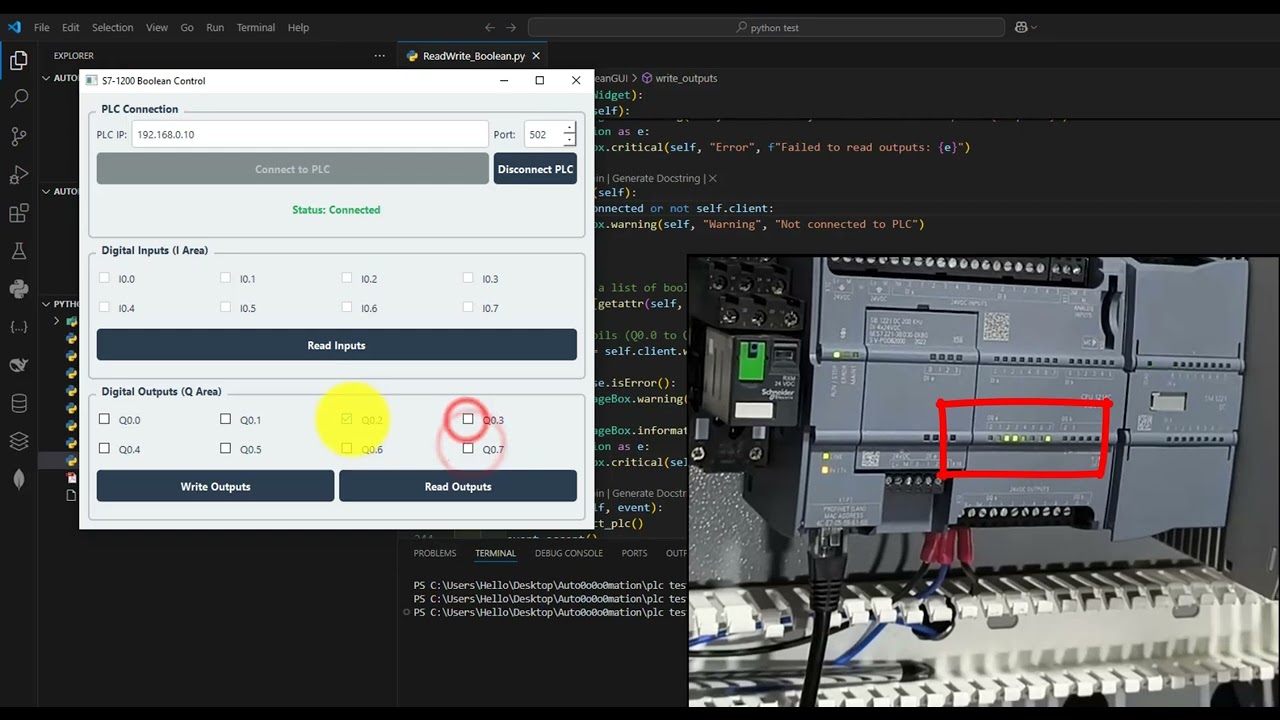
Task: Open the Go menu
Action: [x=187, y=27]
